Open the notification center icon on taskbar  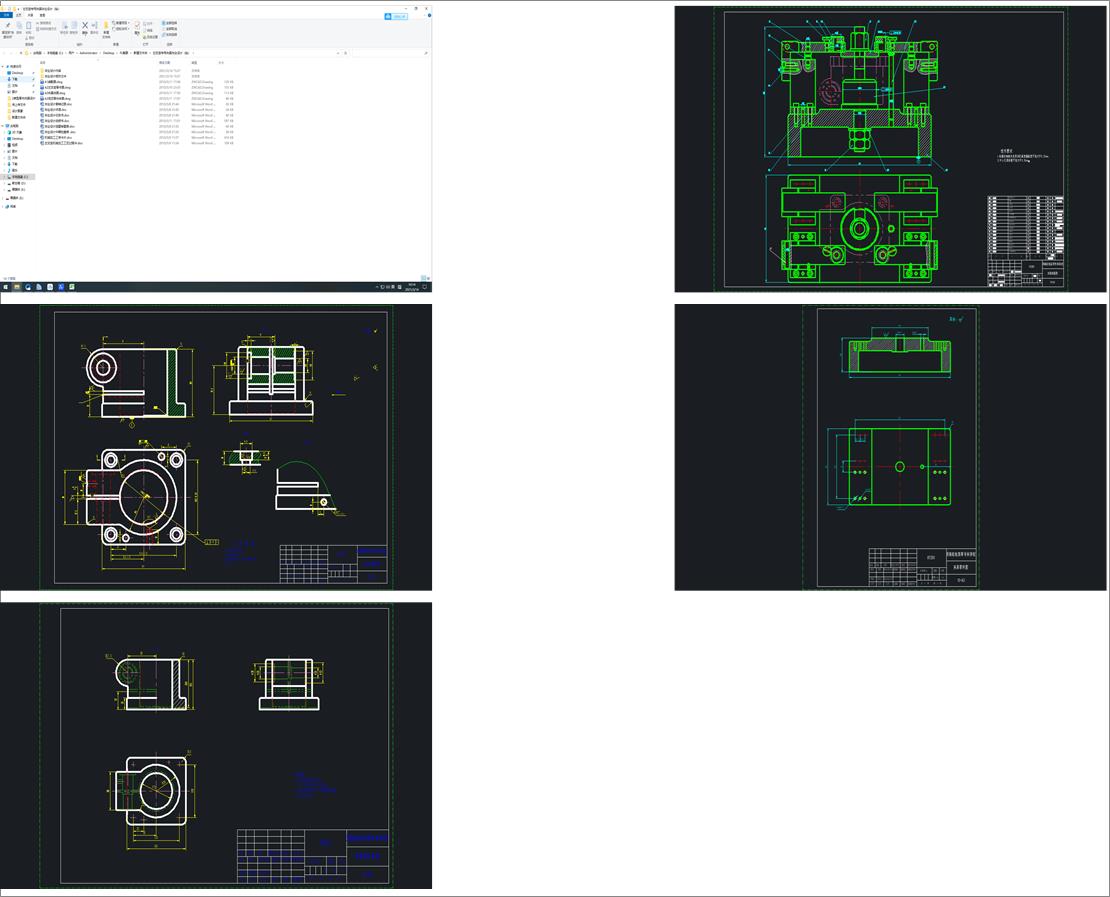425,287
